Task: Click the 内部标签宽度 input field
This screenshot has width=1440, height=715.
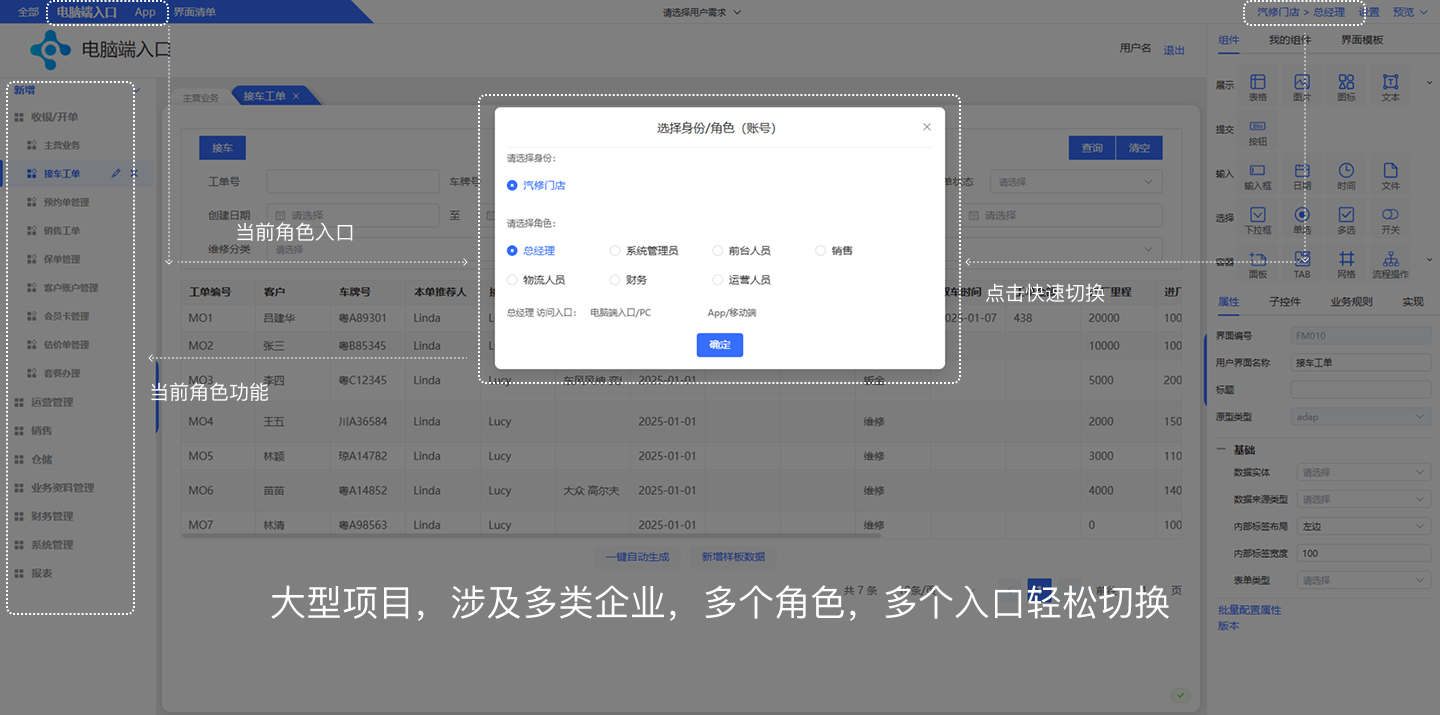Action: click(x=1362, y=553)
